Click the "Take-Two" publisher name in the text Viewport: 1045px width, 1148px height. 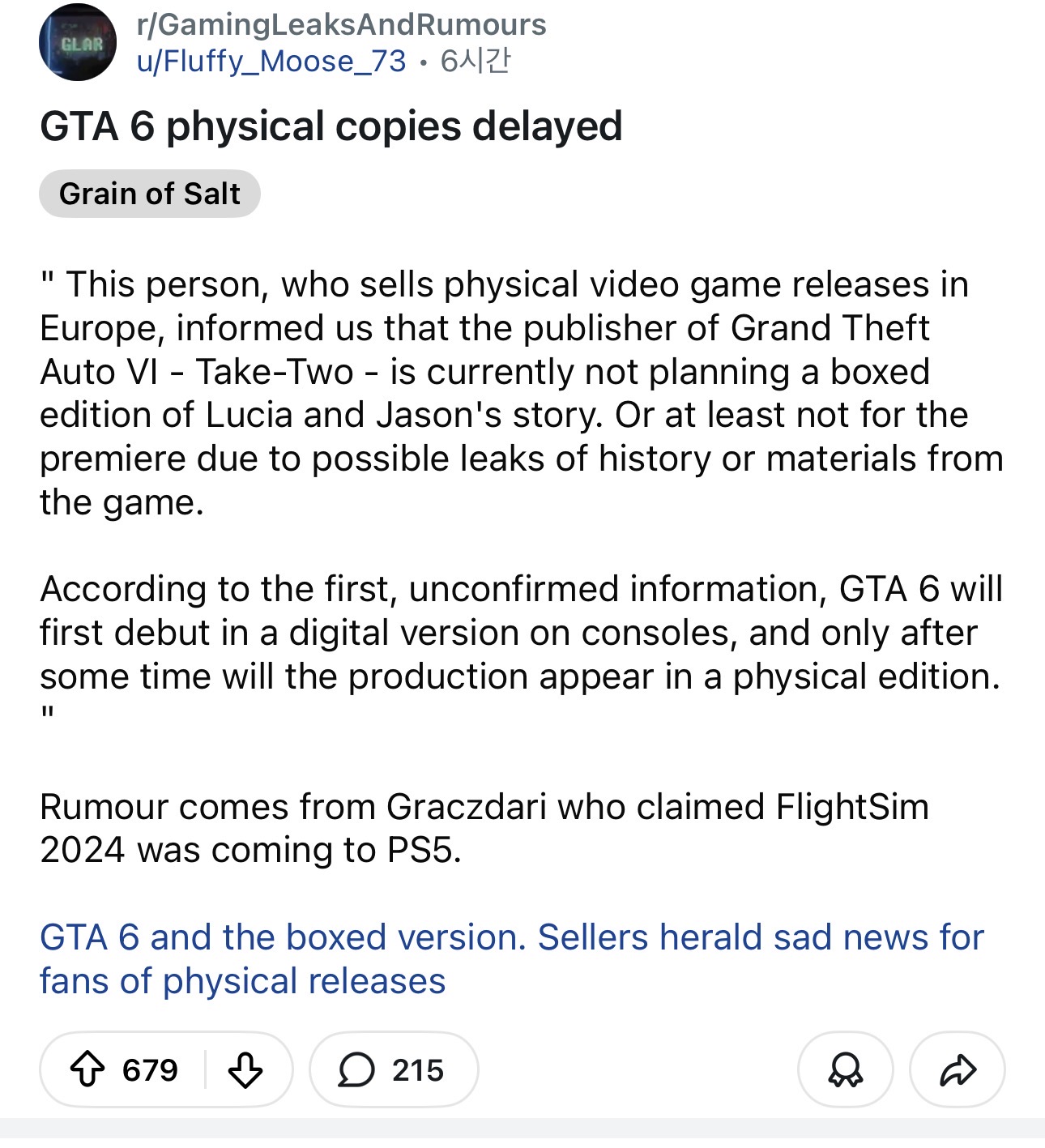pyautogui.click(x=275, y=372)
